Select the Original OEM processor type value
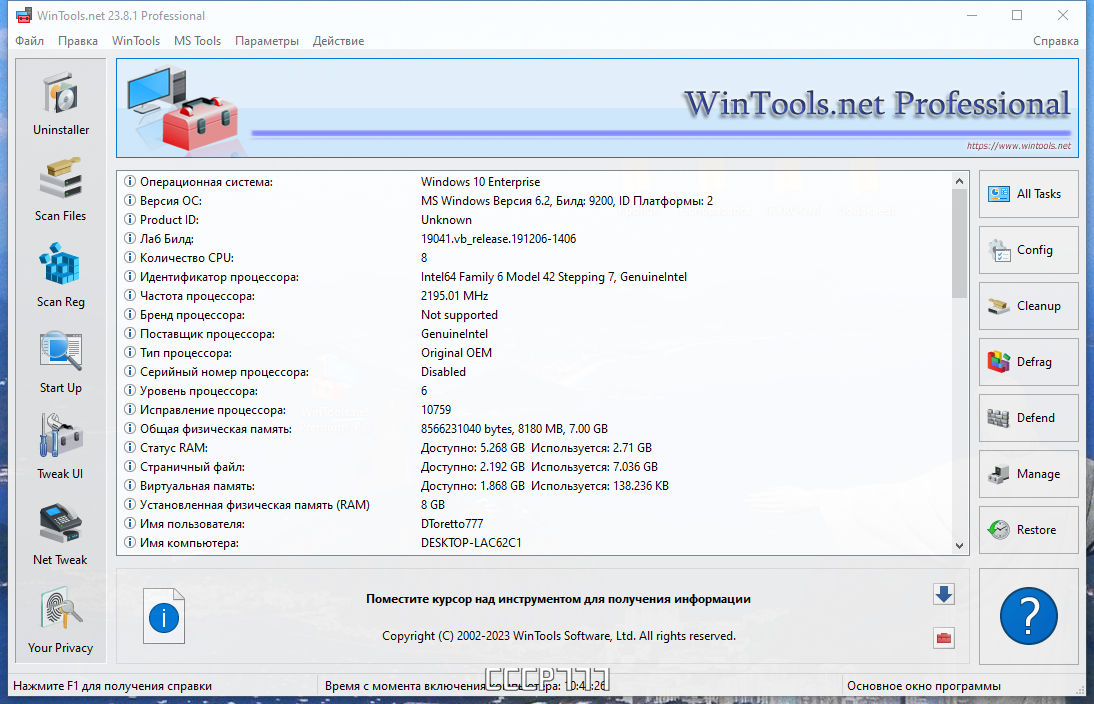Viewport: 1094px width, 704px height. pos(456,353)
